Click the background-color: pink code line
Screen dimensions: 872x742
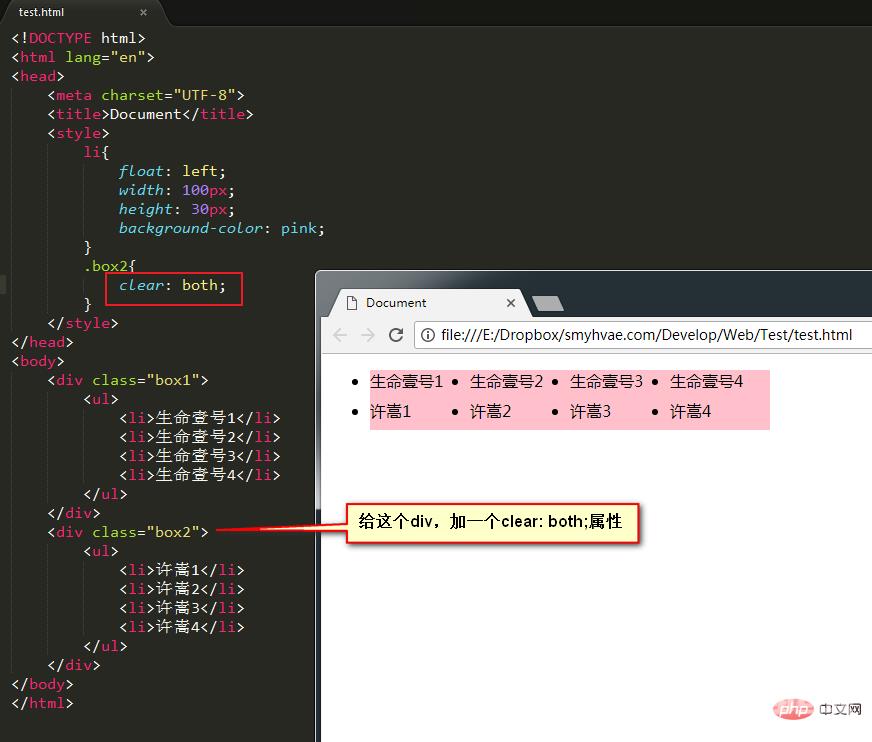[x=221, y=228]
